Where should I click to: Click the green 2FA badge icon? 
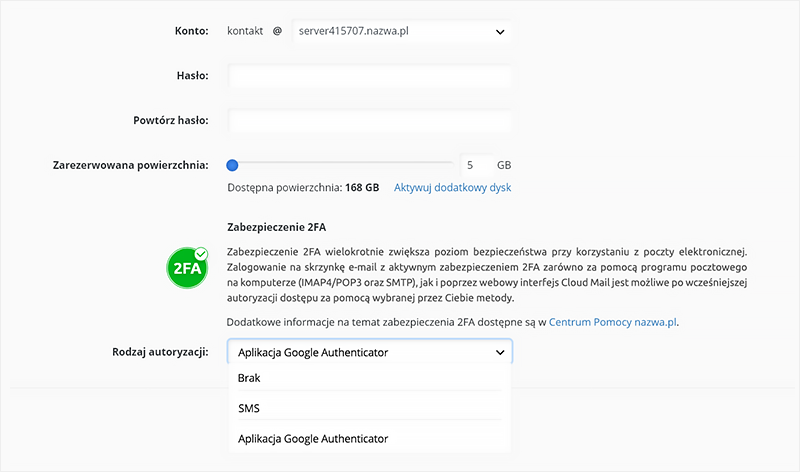[187, 267]
